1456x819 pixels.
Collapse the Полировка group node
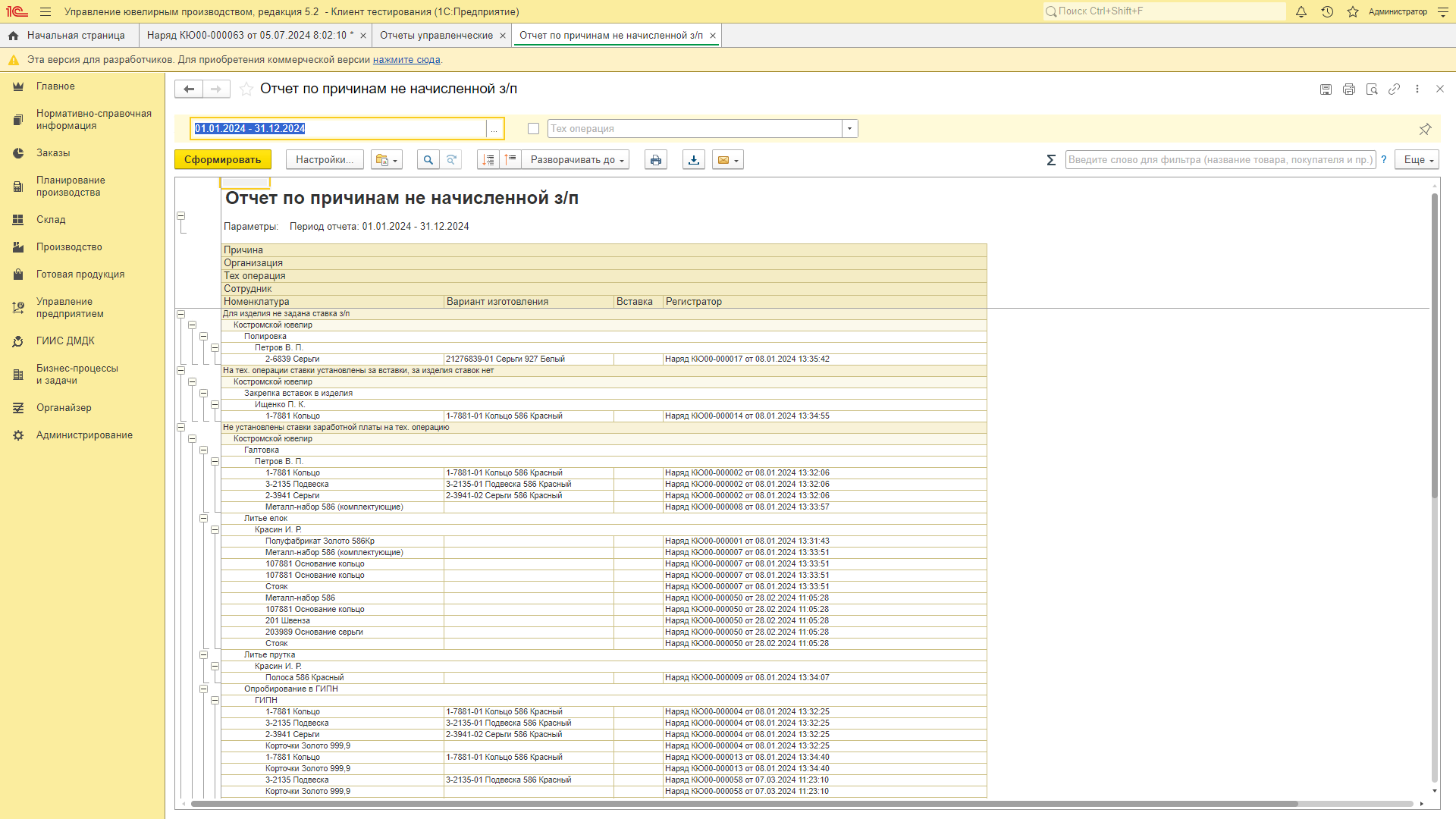204,337
